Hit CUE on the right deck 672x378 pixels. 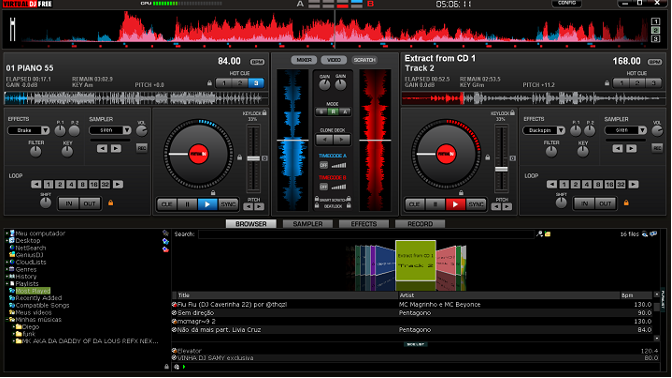pos(414,204)
